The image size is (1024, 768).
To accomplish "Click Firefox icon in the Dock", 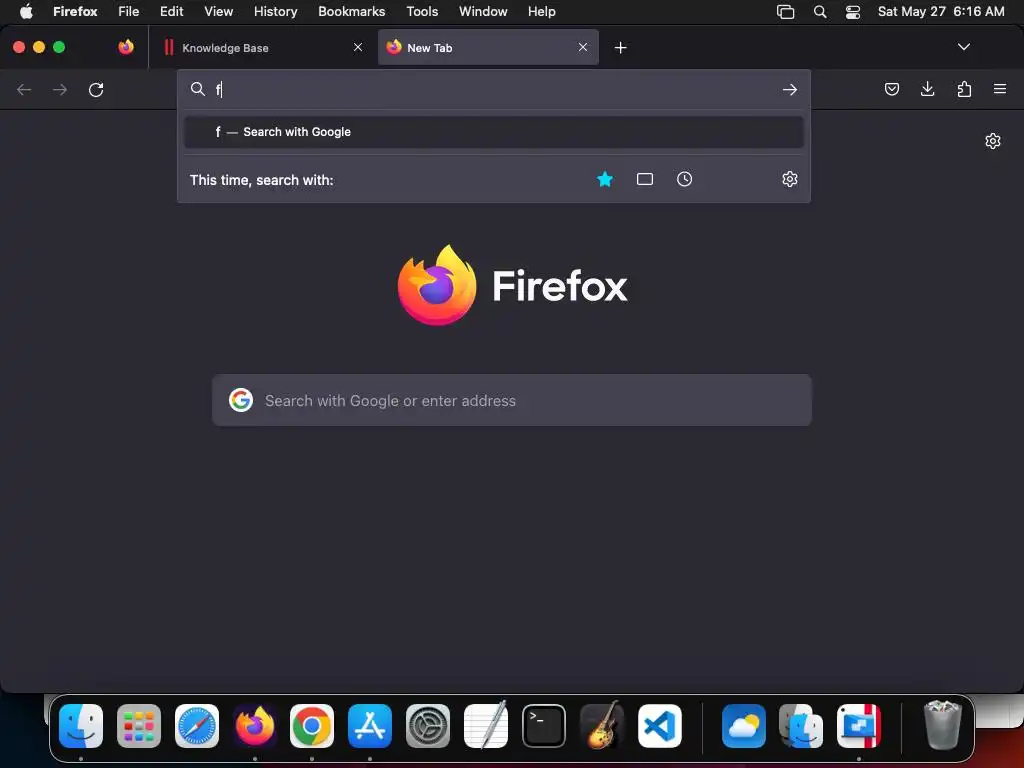I will click(x=255, y=726).
